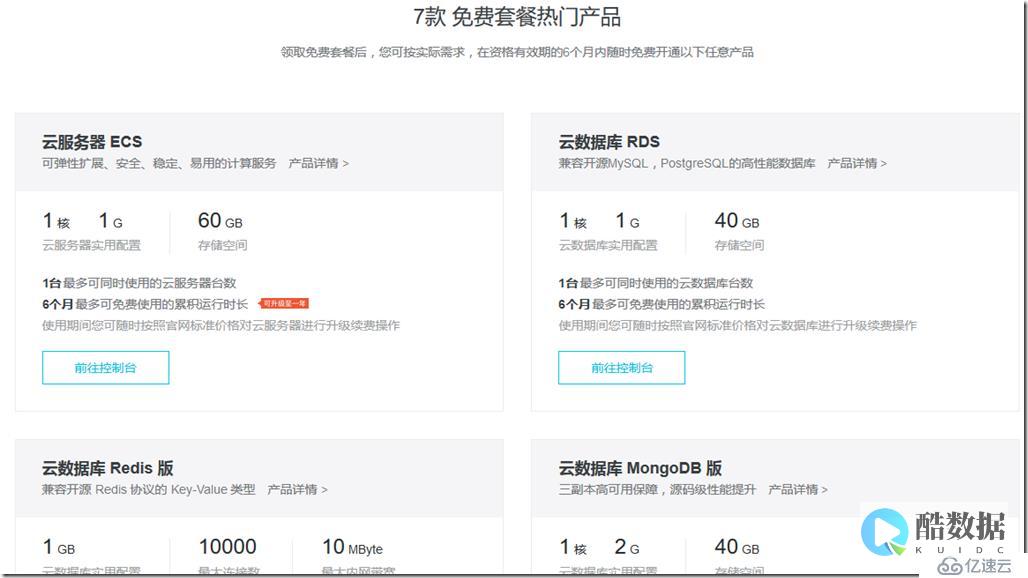This screenshot has width=1028, height=578.
Task: Click 存储空间 label in ECS card
Action: click(x=222, y=245)
